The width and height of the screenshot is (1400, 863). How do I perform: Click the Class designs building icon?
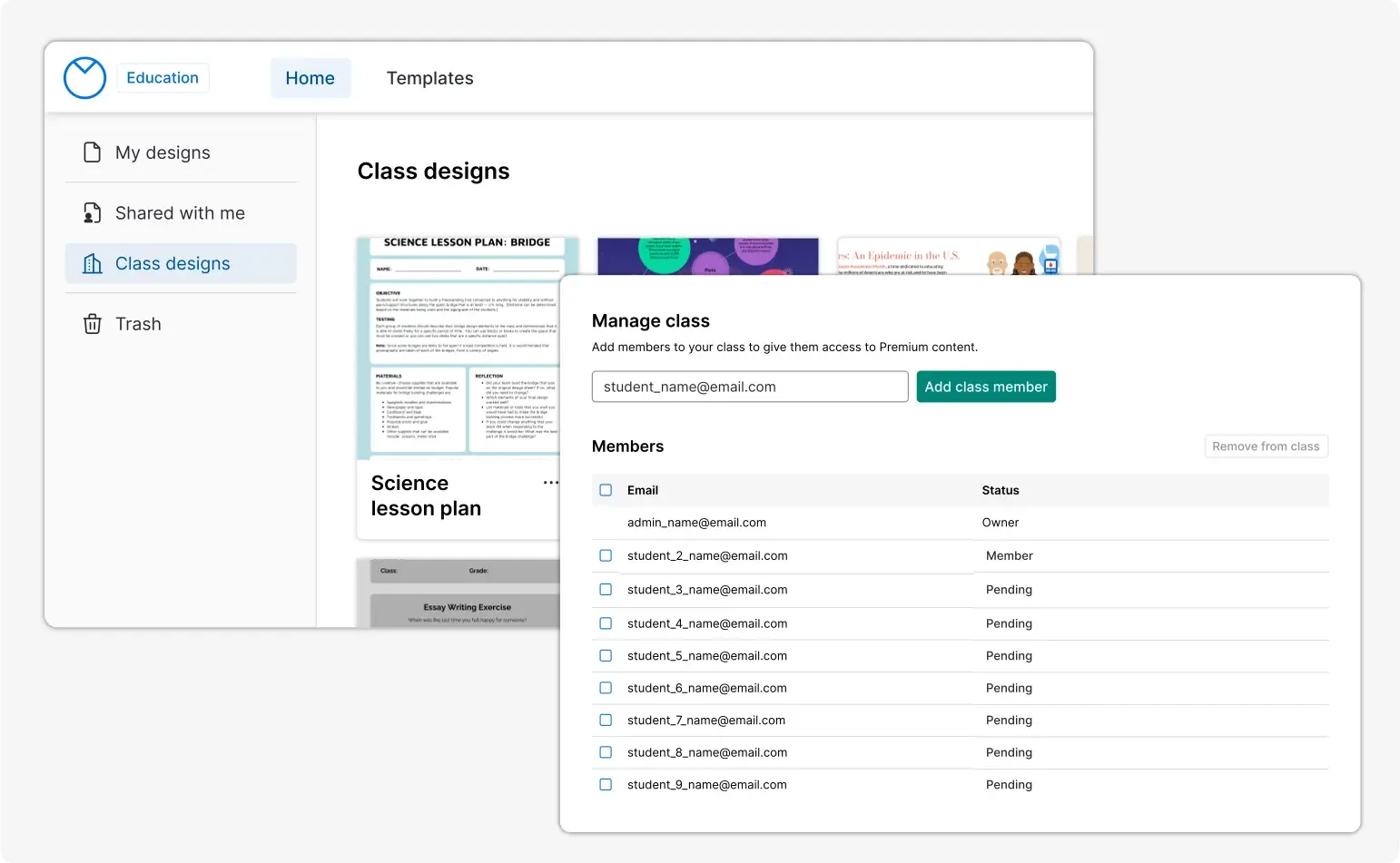[x=92, y=264]
